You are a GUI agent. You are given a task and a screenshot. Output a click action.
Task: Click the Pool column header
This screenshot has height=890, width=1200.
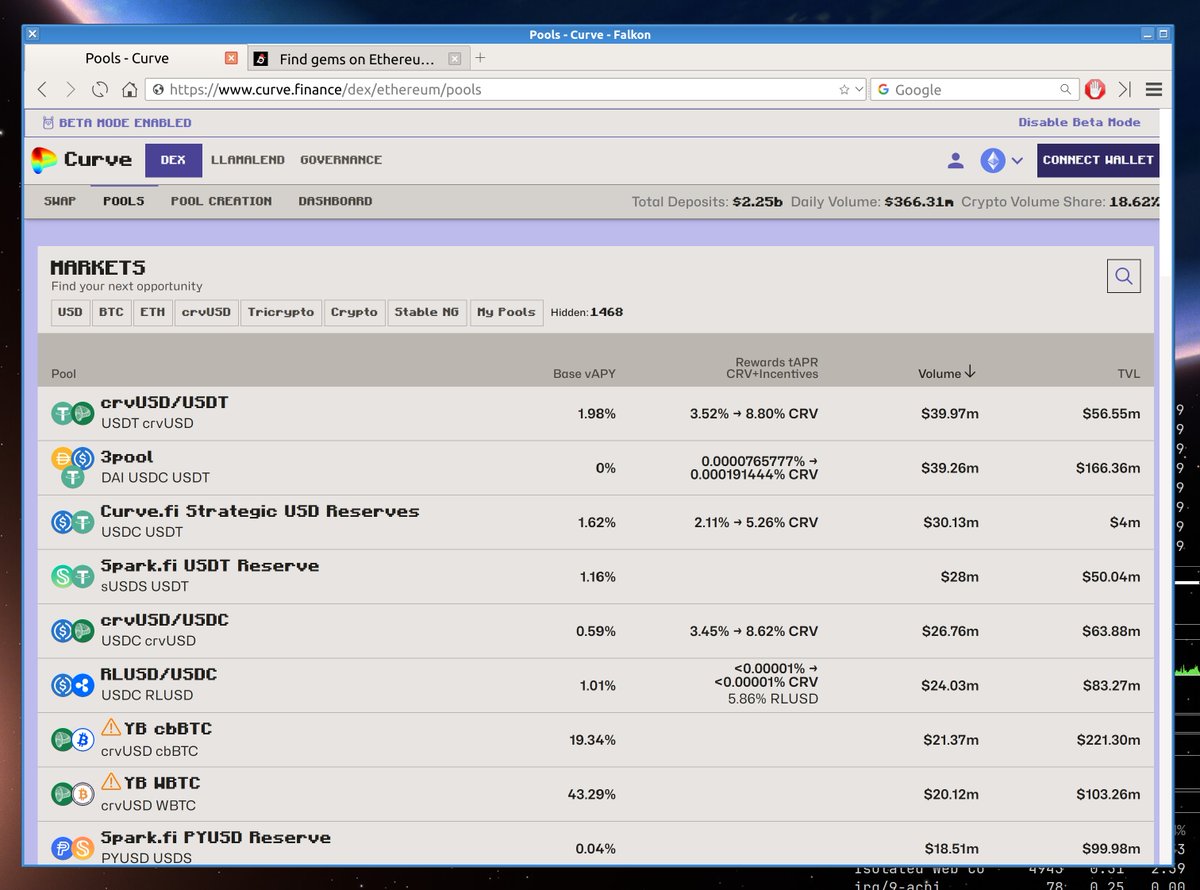tap(64, 374)
